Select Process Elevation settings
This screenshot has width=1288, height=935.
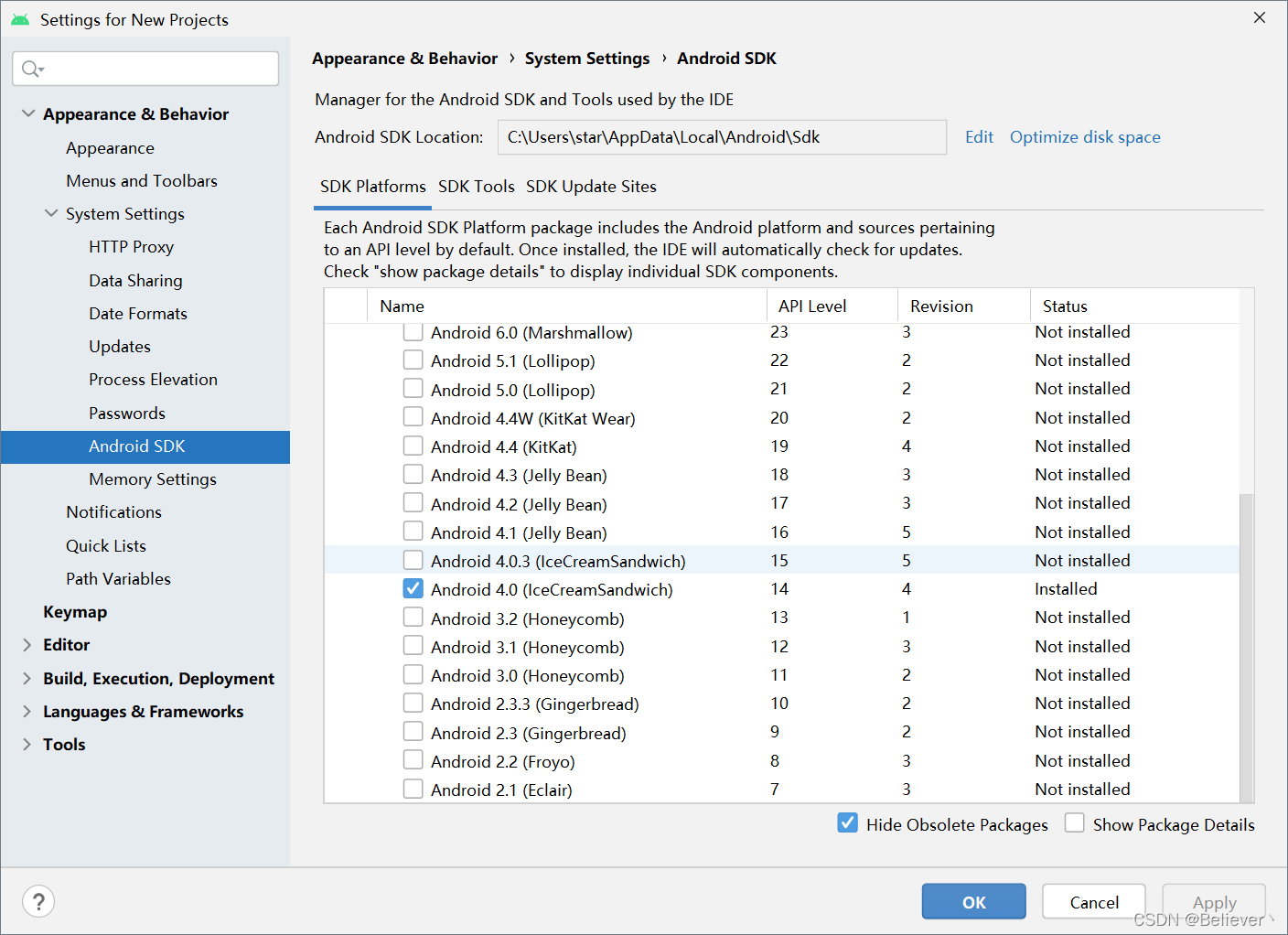coord(153,380)
